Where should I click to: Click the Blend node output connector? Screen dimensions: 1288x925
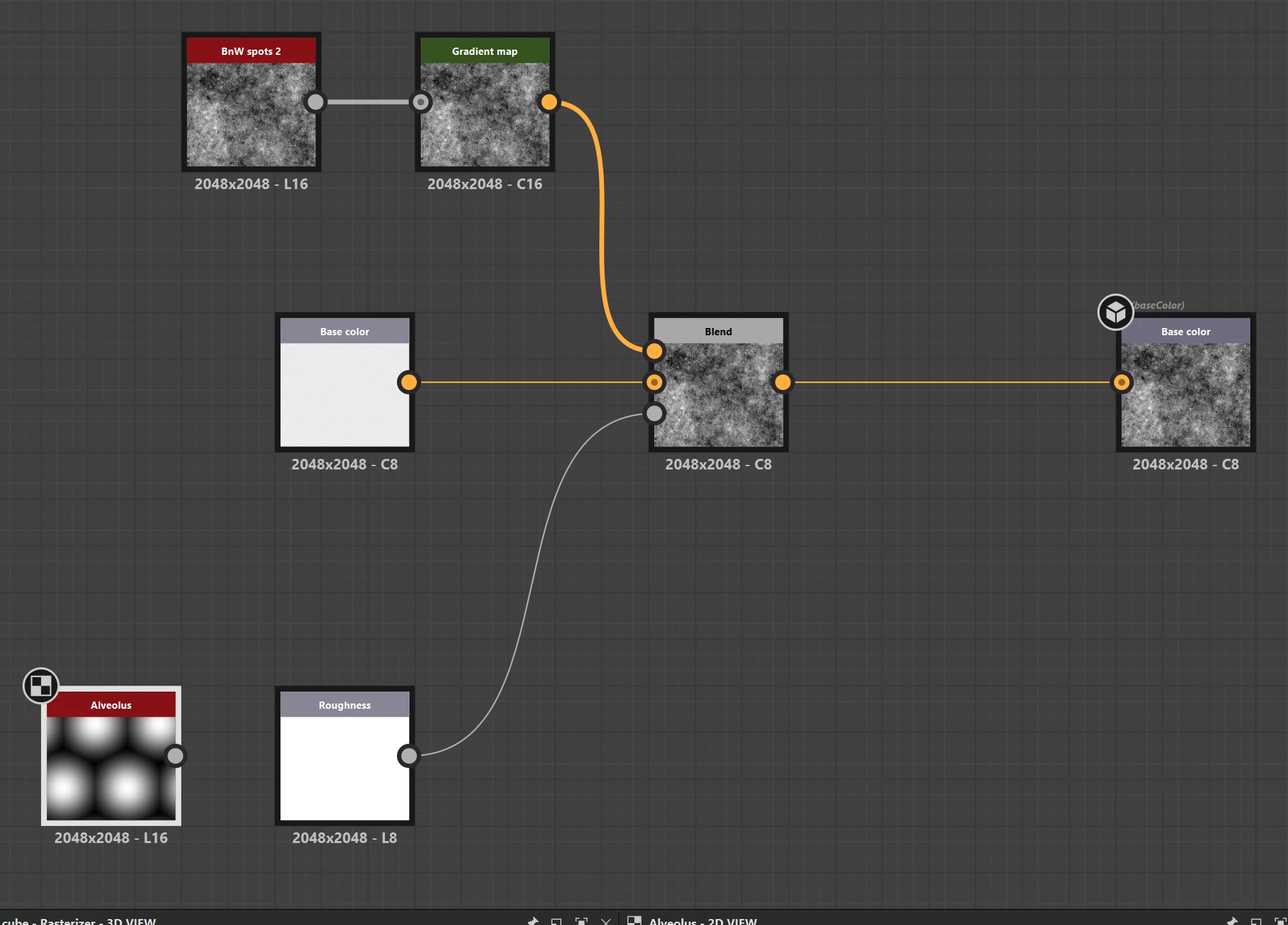coord(783,382)
